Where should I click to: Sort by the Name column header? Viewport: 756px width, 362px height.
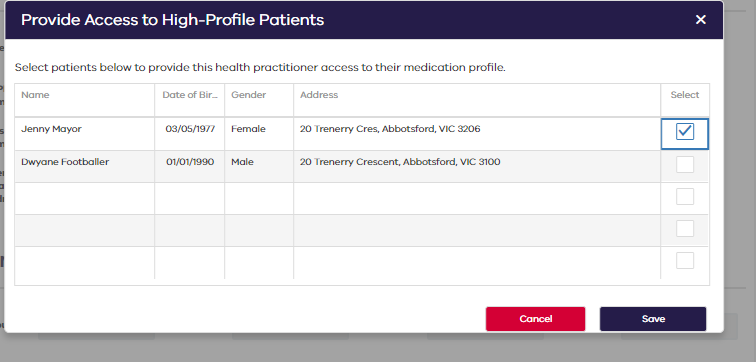[x=85, y=100]
